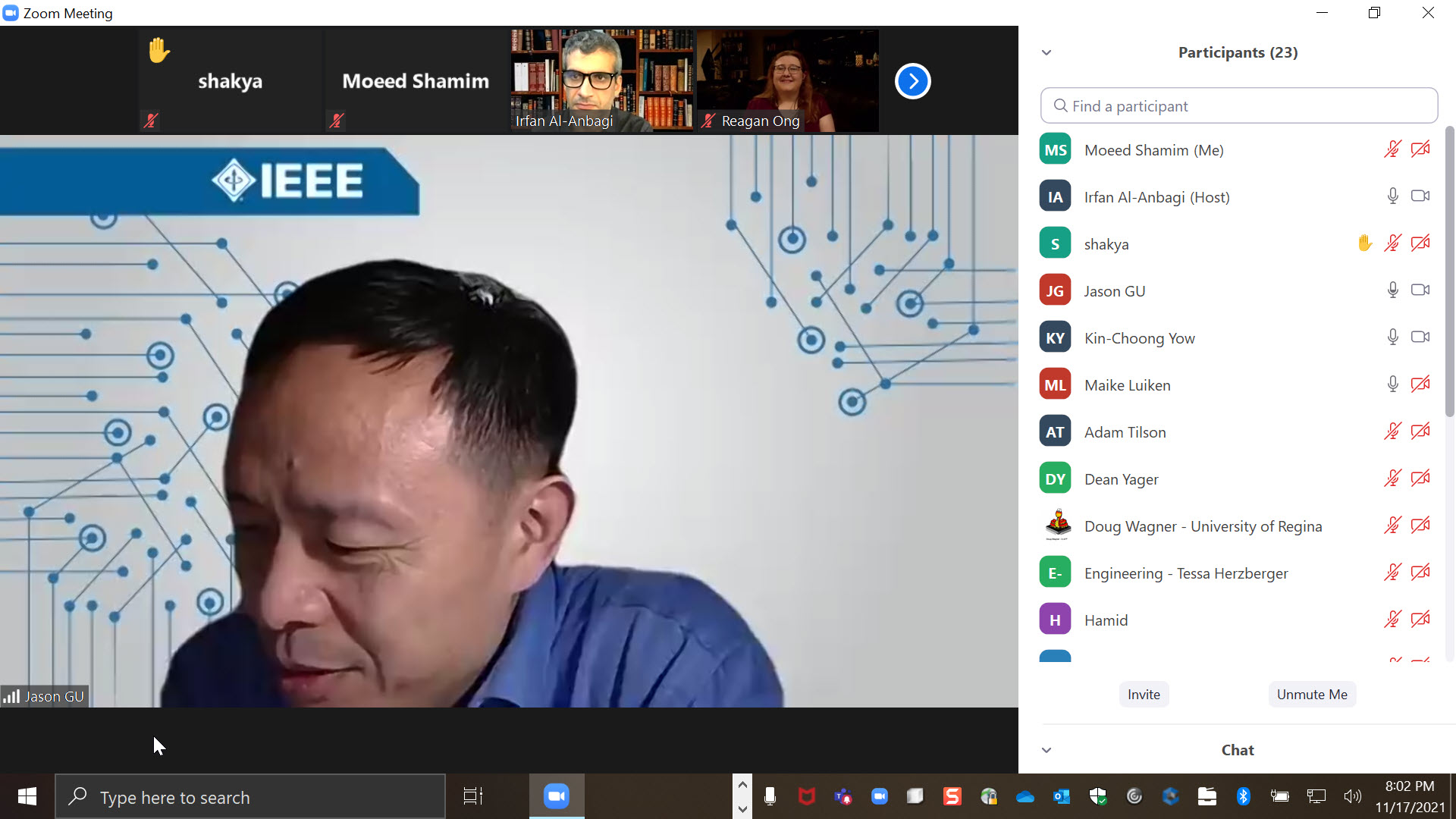Click the search magnifier in Find a participant
Screen dimensions: 1456x819
(x=1061, y=105)
